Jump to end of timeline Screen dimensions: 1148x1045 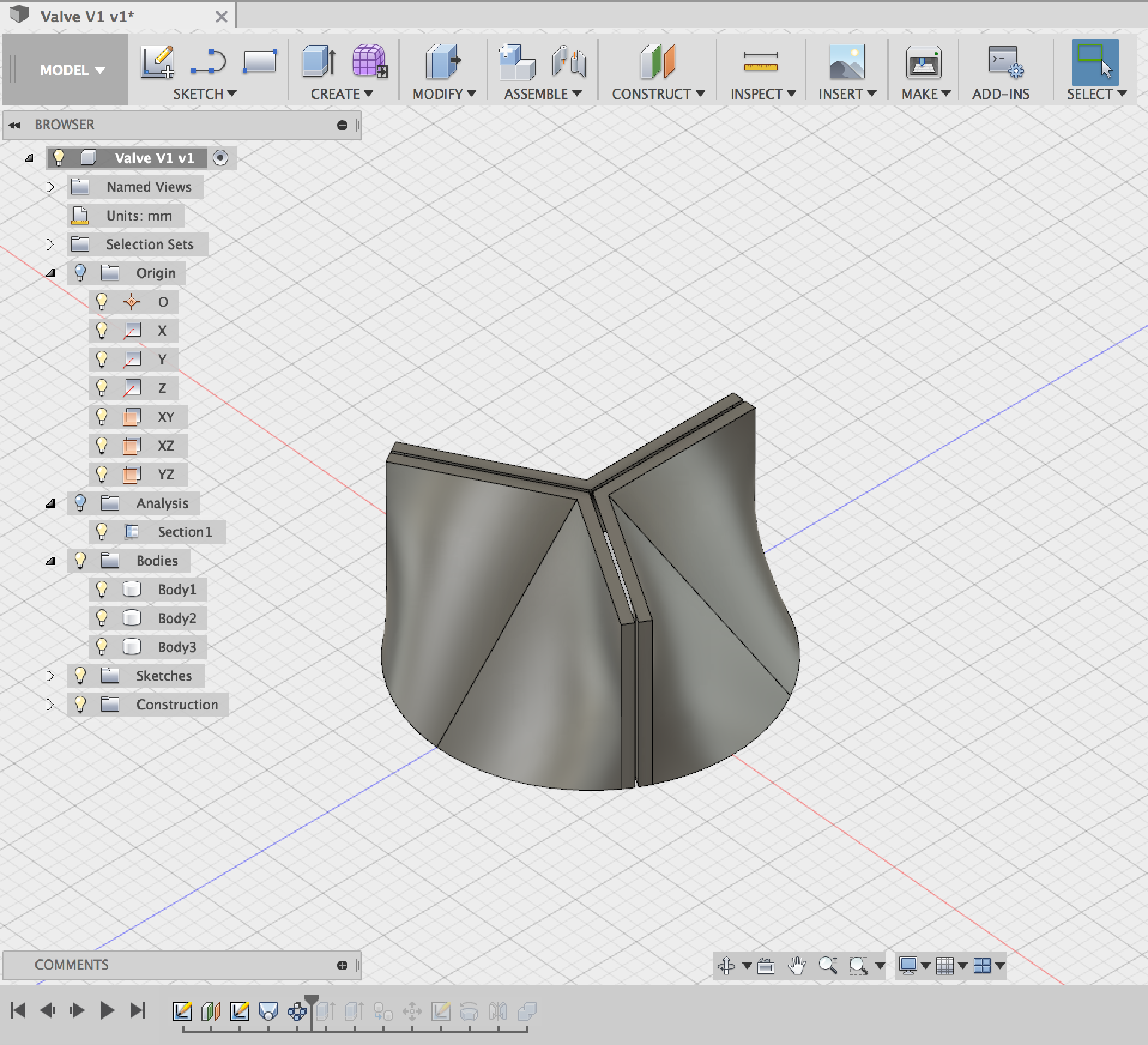point(138,1011)
